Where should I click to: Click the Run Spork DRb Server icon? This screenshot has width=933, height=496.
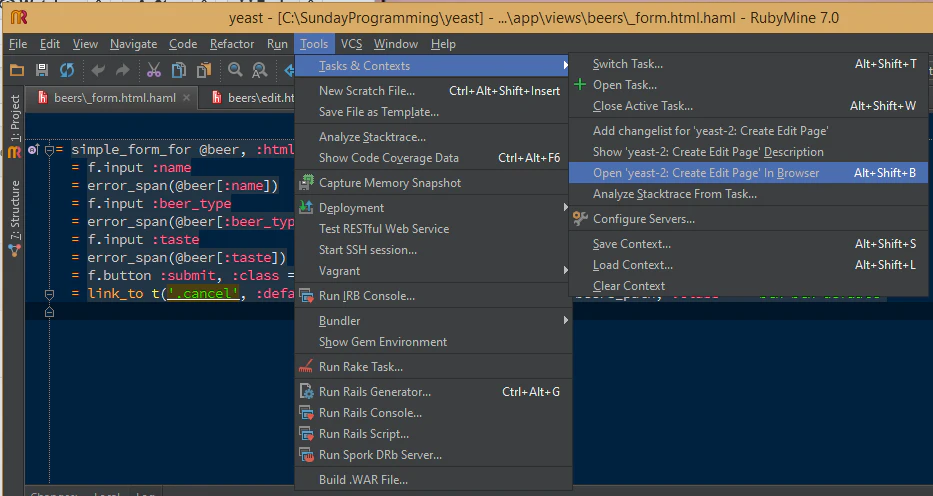click(x=306, y=455)
